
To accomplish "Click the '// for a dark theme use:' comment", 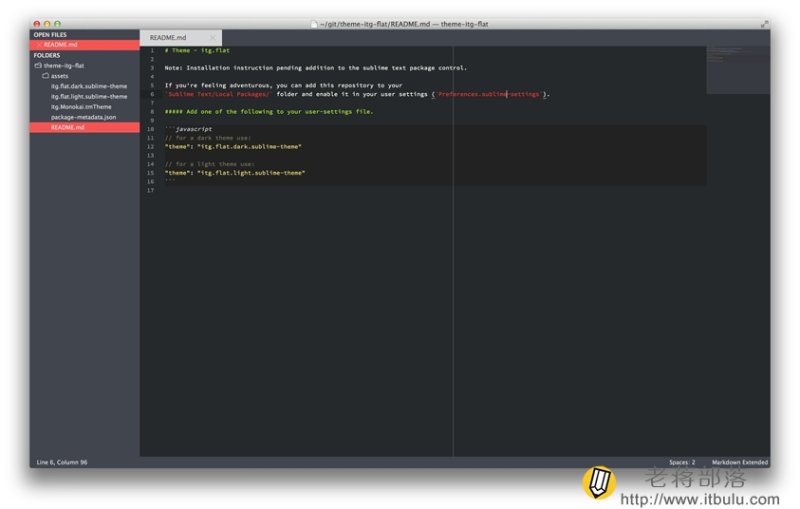I will 208,138.
